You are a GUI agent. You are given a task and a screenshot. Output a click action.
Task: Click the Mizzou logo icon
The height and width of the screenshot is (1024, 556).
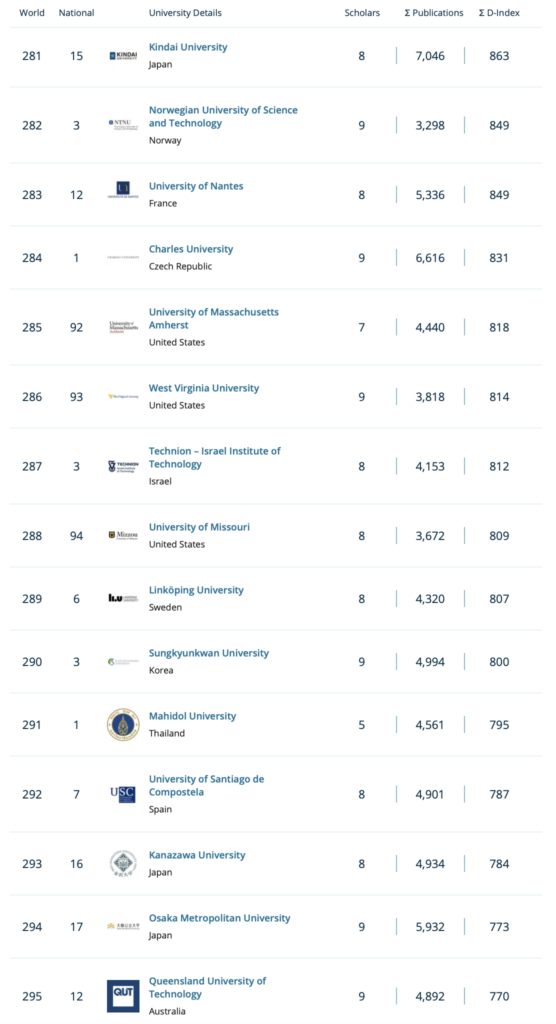tap(123, 536)
